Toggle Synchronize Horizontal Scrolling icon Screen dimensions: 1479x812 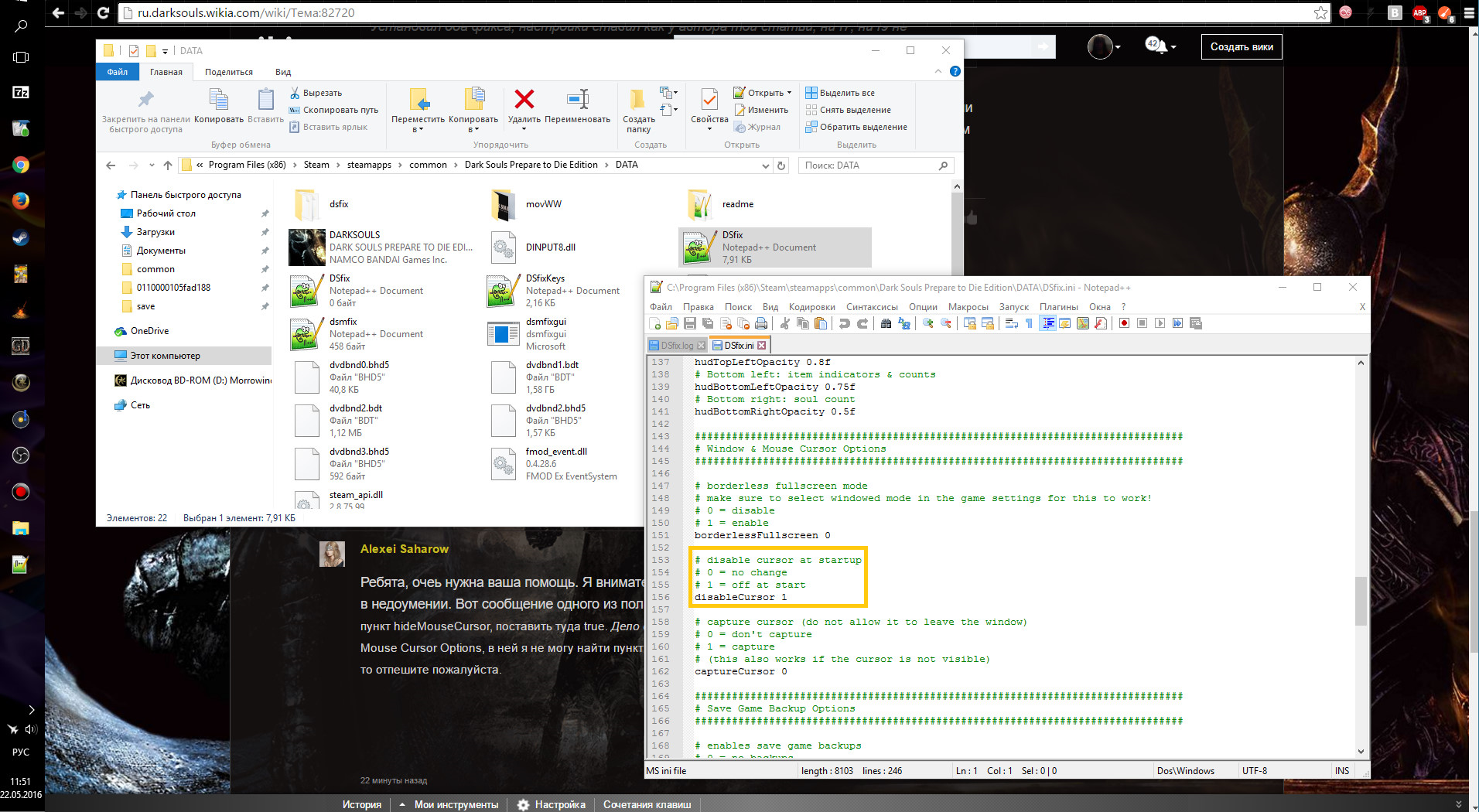tap(987, 323)
